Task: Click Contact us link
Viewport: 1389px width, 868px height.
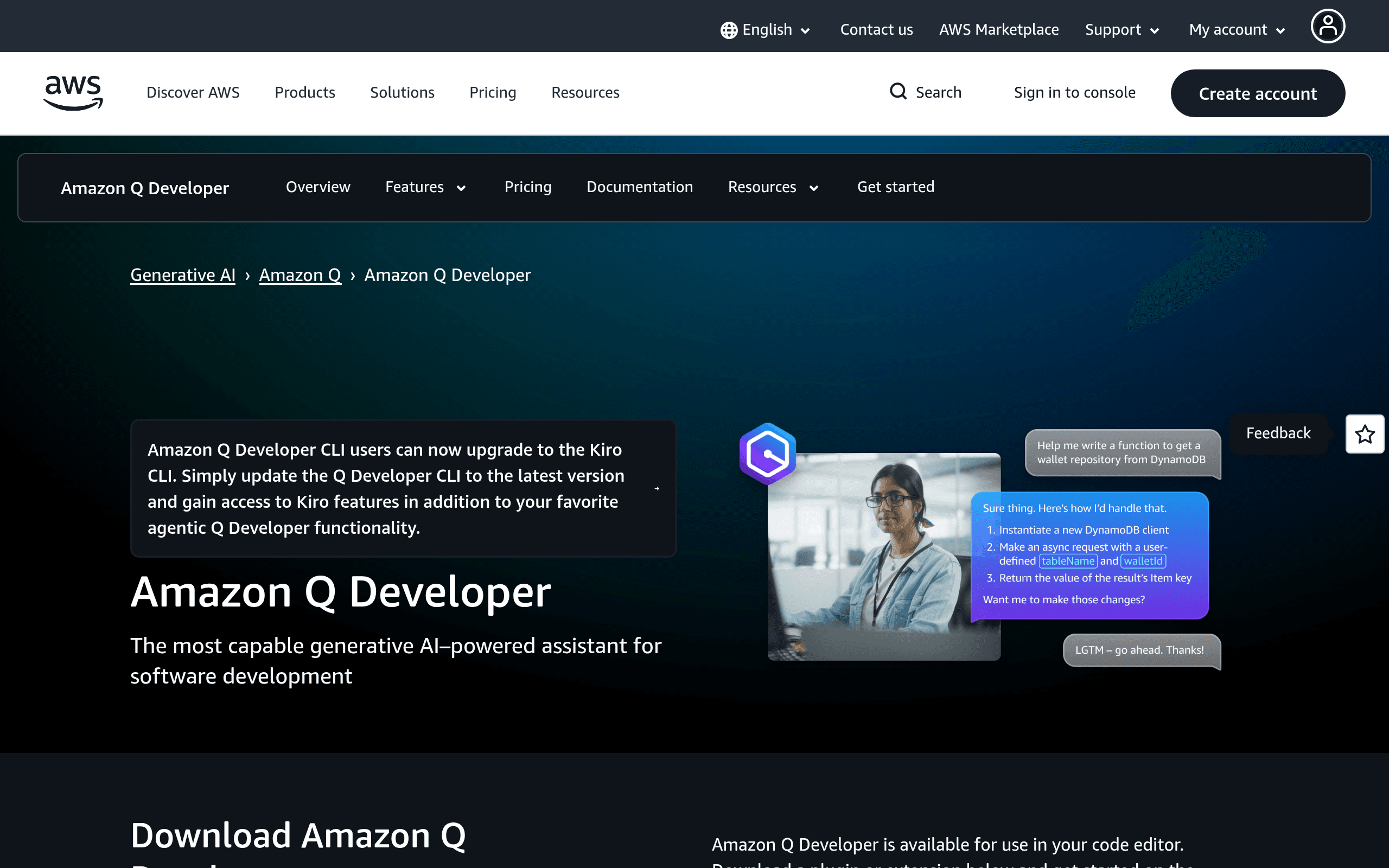Action: coord(876,30)
